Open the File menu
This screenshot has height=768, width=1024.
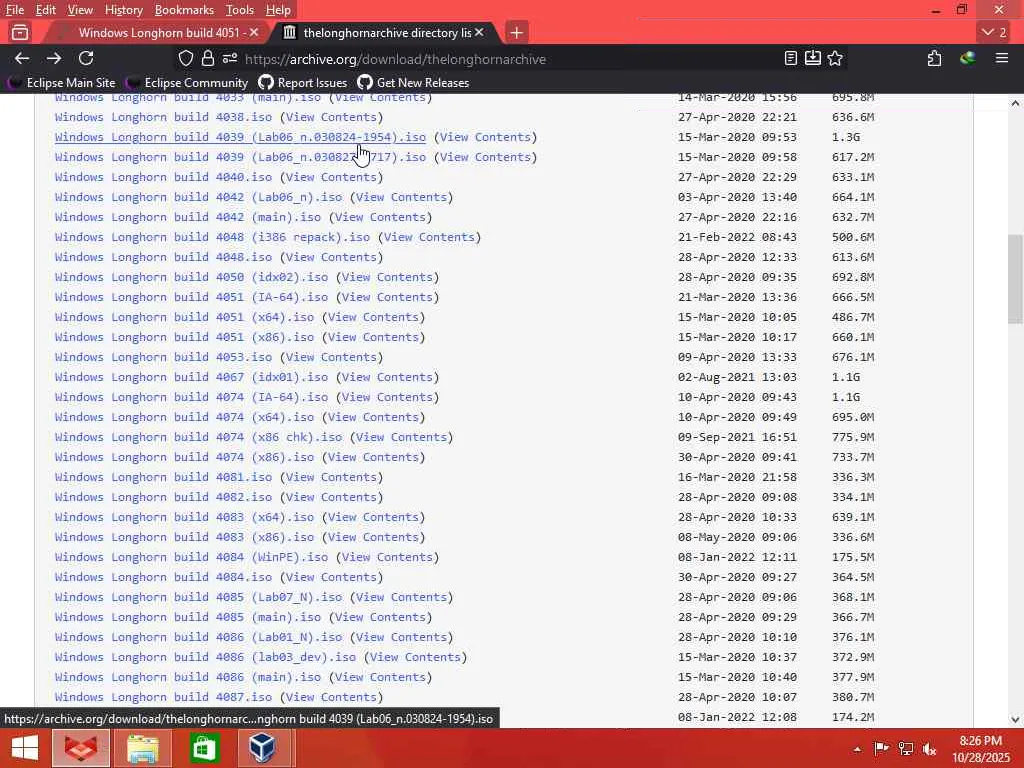[x=15, y=10]
